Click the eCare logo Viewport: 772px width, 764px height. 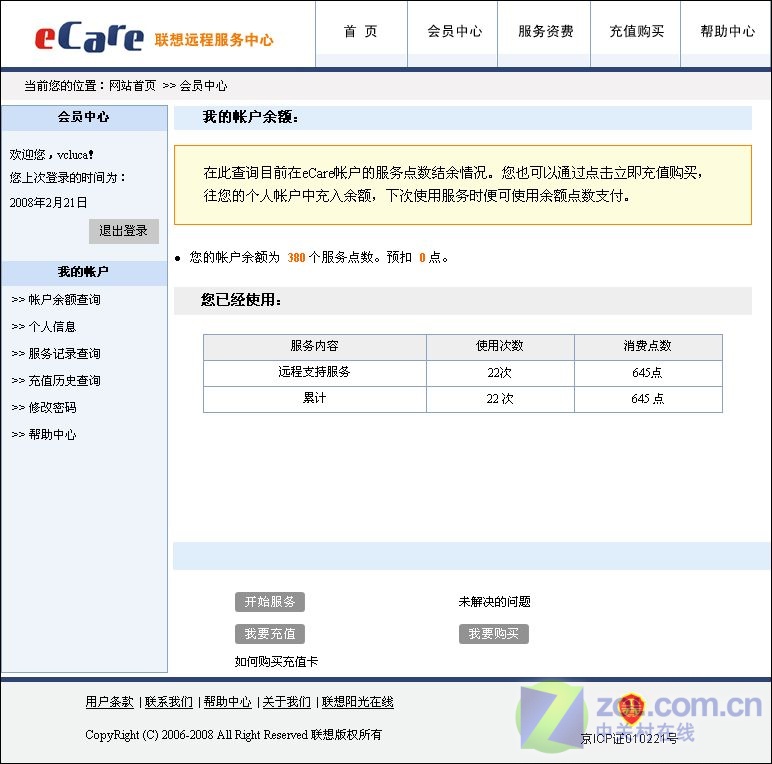click(x=89, y=37)
